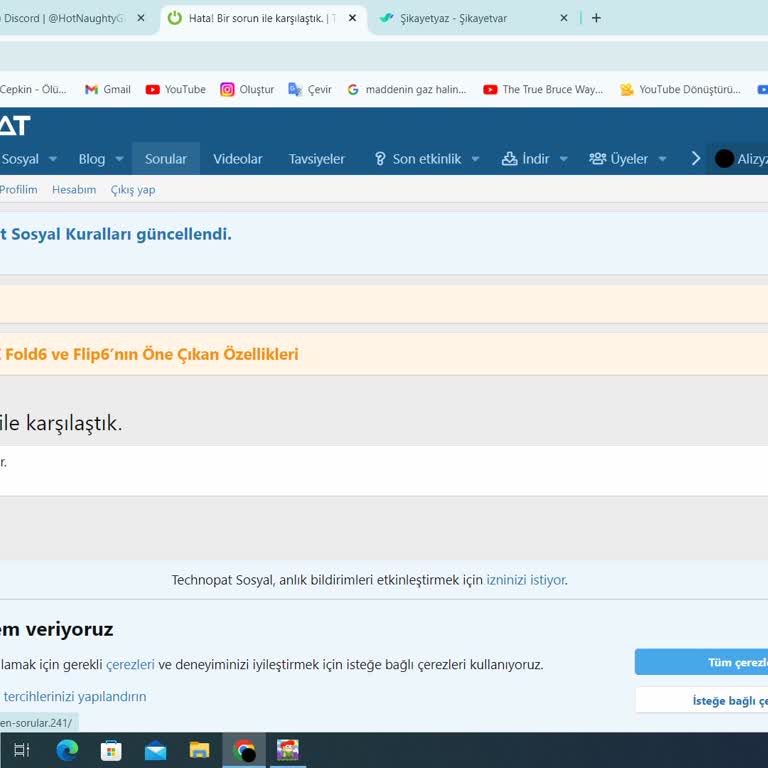Open the Cepkin - Ölü bookmark
768x768 pixels.
click(33, 90)
